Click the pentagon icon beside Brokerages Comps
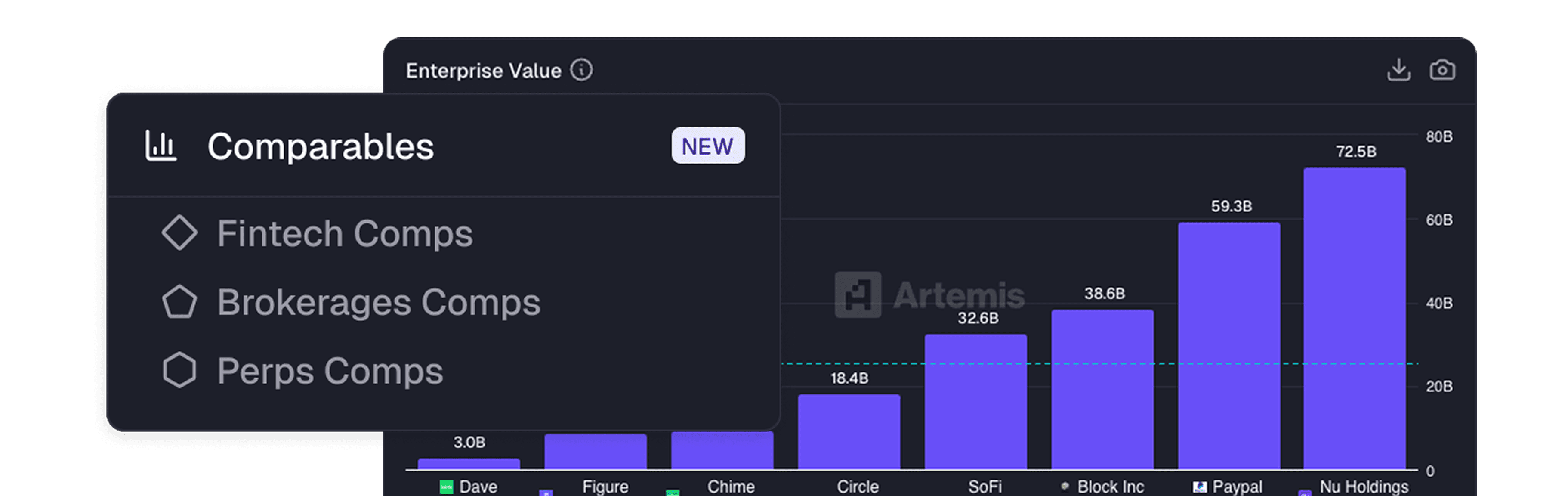Image resolution: width=1568 pixels, height=496 pixels. [179, 302]
